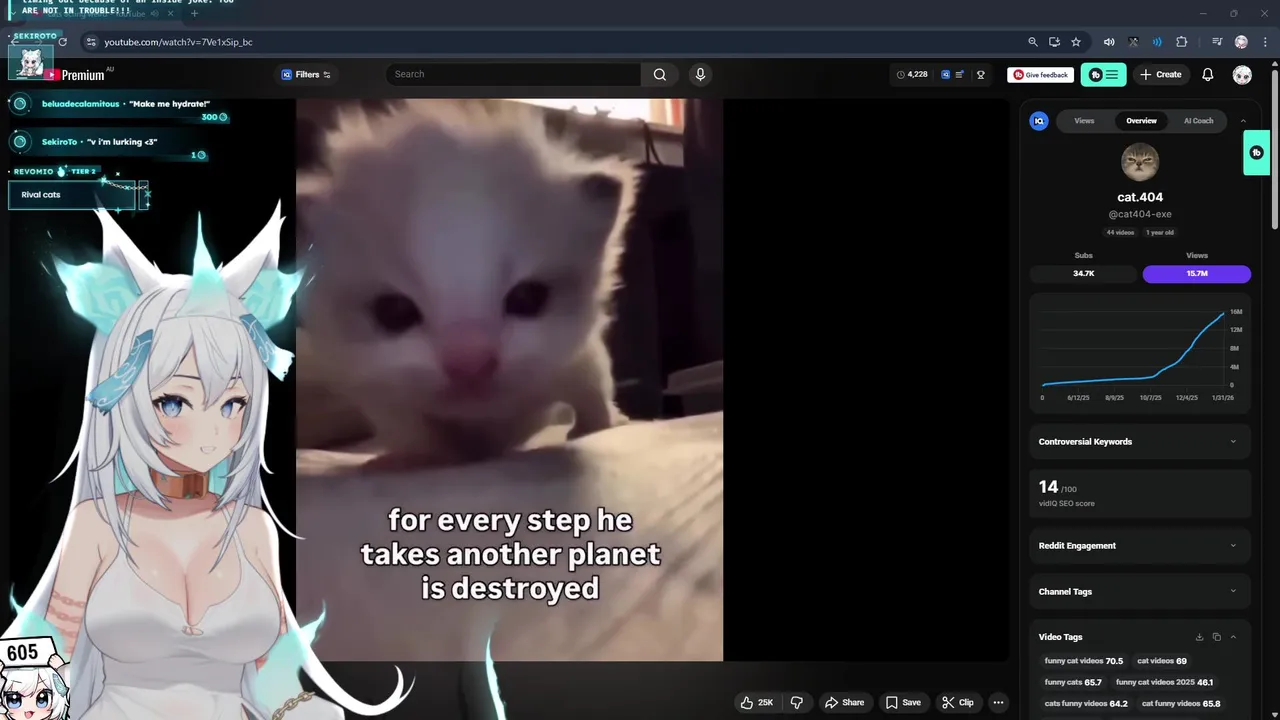Viewport: 1280px width, 720px height.
Task: Click the playing cat video frame
Action: [509, 380]
